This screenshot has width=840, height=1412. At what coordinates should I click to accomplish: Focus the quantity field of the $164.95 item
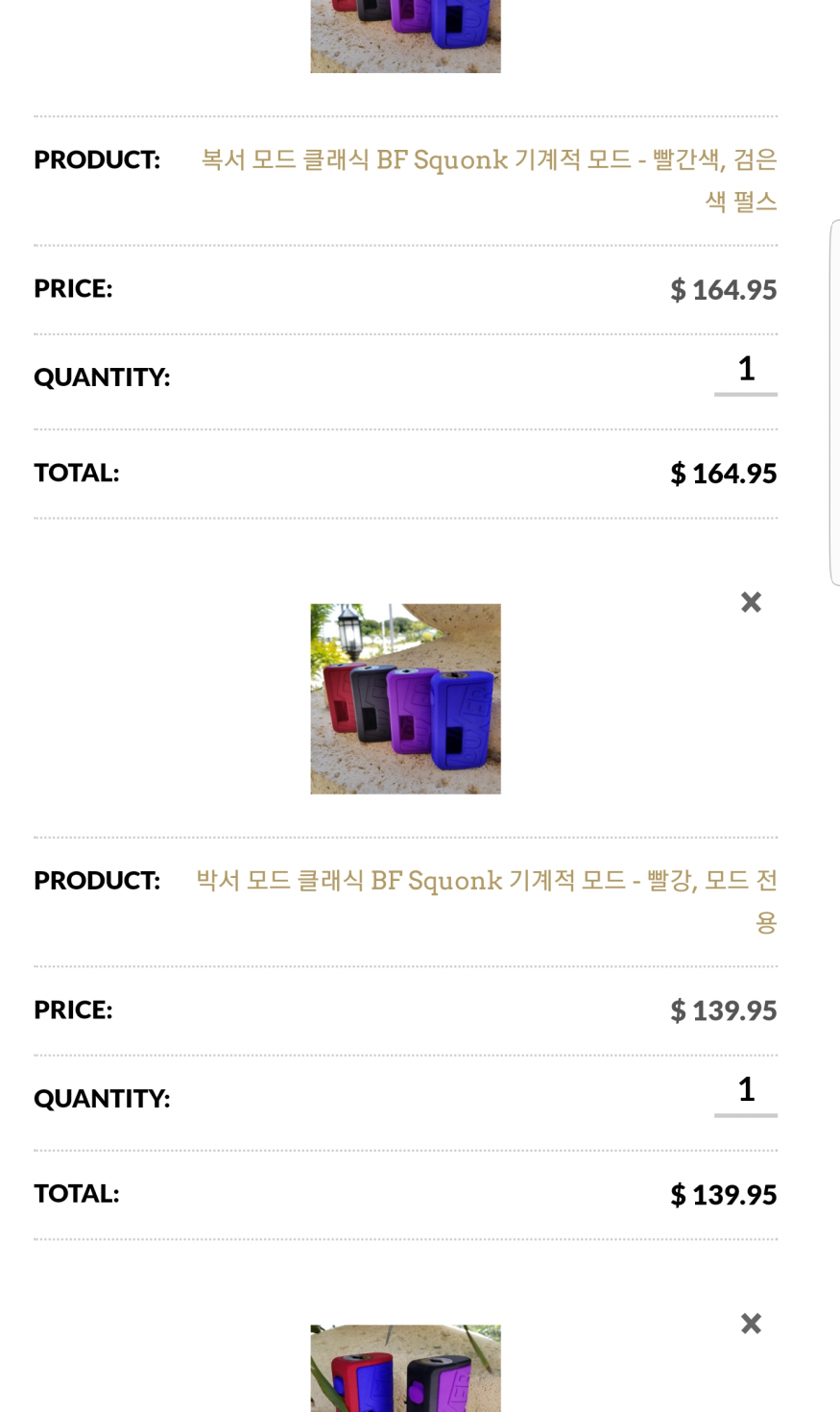tap(746, 370)
